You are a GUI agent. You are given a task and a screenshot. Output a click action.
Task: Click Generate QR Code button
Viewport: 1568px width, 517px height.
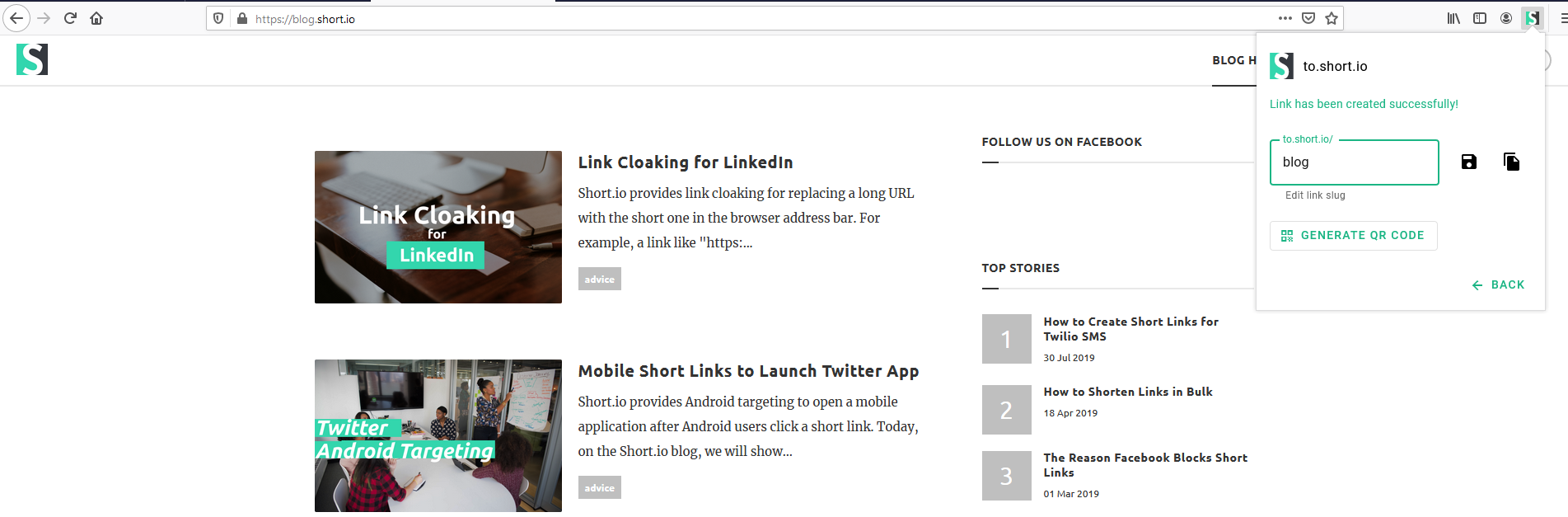point(1353,236)
